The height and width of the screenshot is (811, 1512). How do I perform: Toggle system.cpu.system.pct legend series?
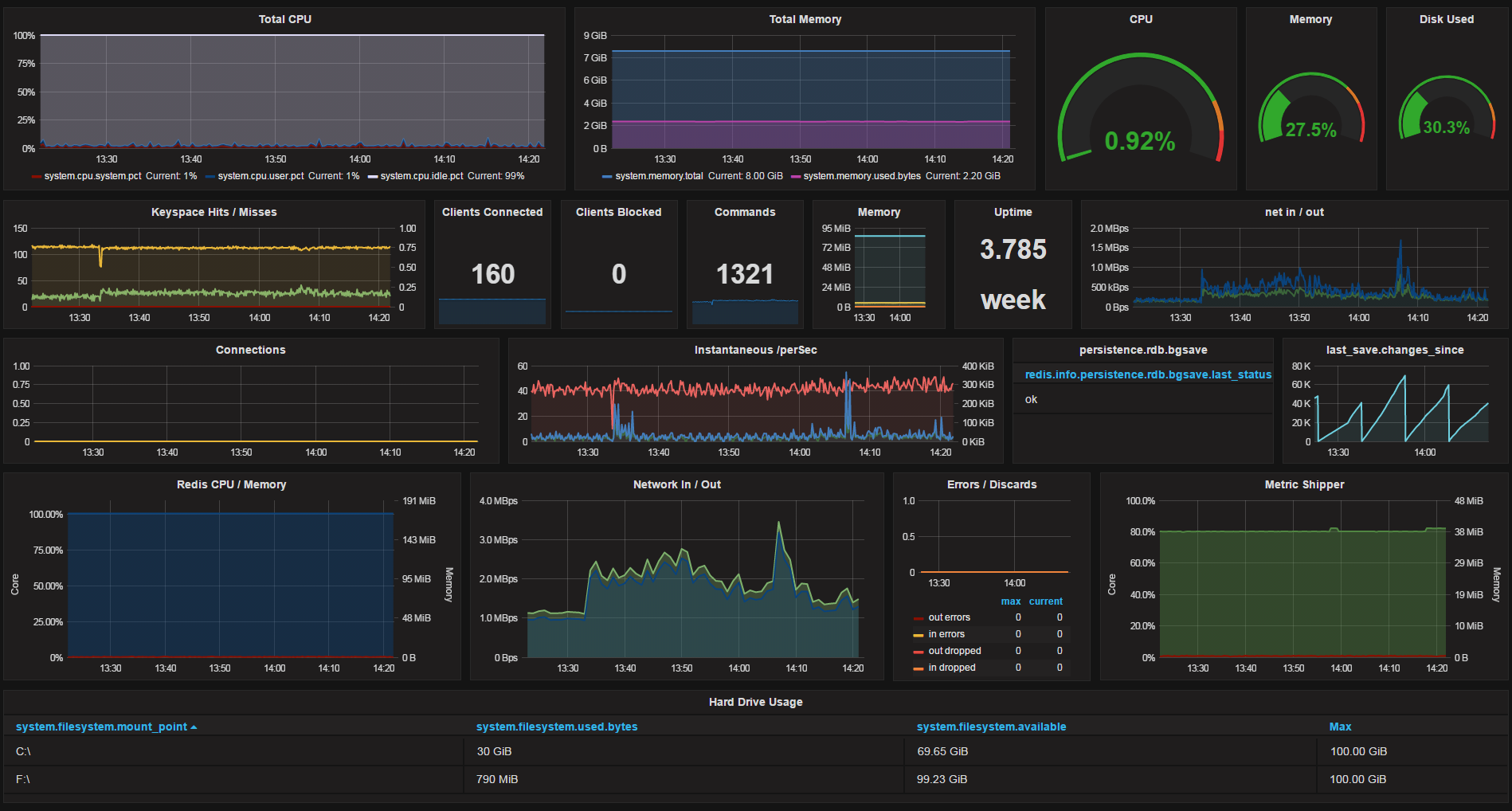point(92,176)
